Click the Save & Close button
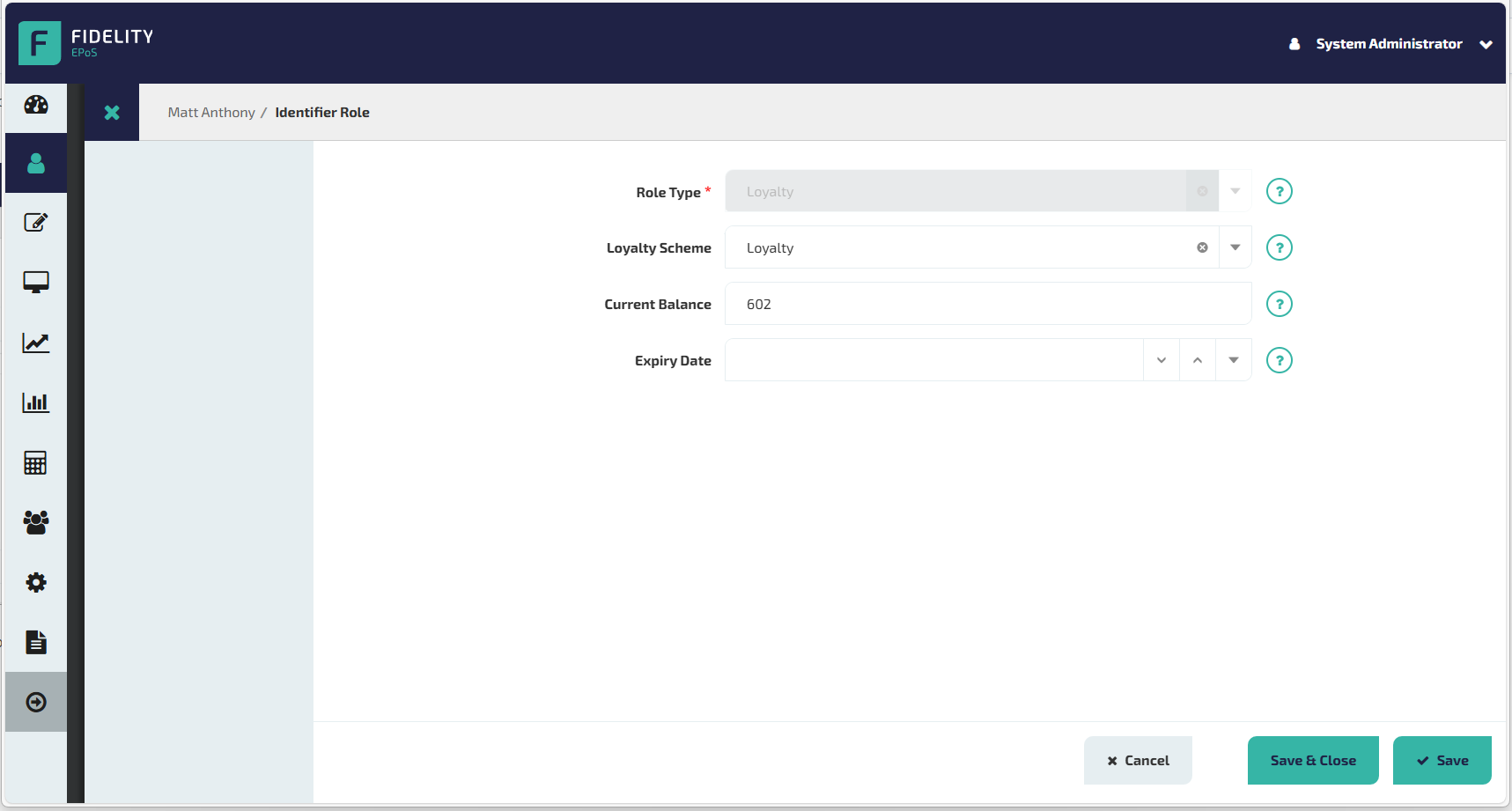The image size is (1512, 811). tap(1312, 760)
